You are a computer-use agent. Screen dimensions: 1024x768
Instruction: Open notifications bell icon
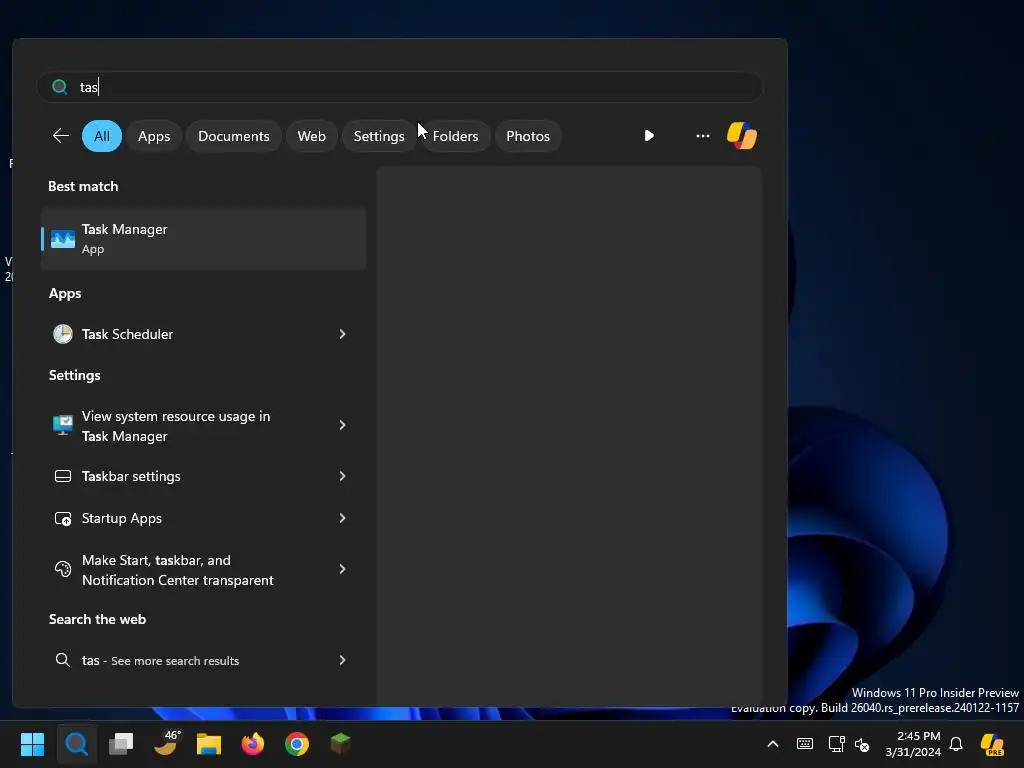coord(956,744)
